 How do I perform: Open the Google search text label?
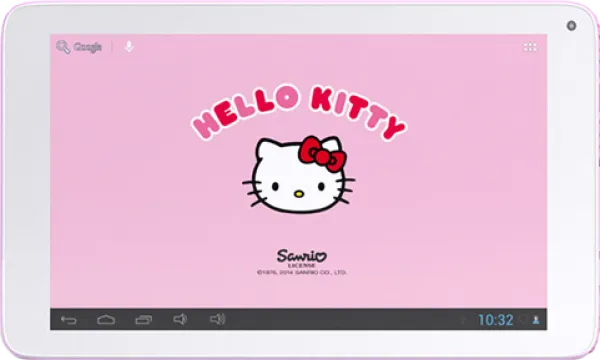88,47
